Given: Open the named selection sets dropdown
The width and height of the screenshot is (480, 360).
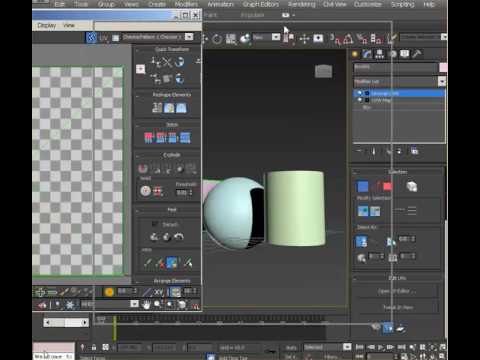Looking at the screenshot, I should [444, 37].
